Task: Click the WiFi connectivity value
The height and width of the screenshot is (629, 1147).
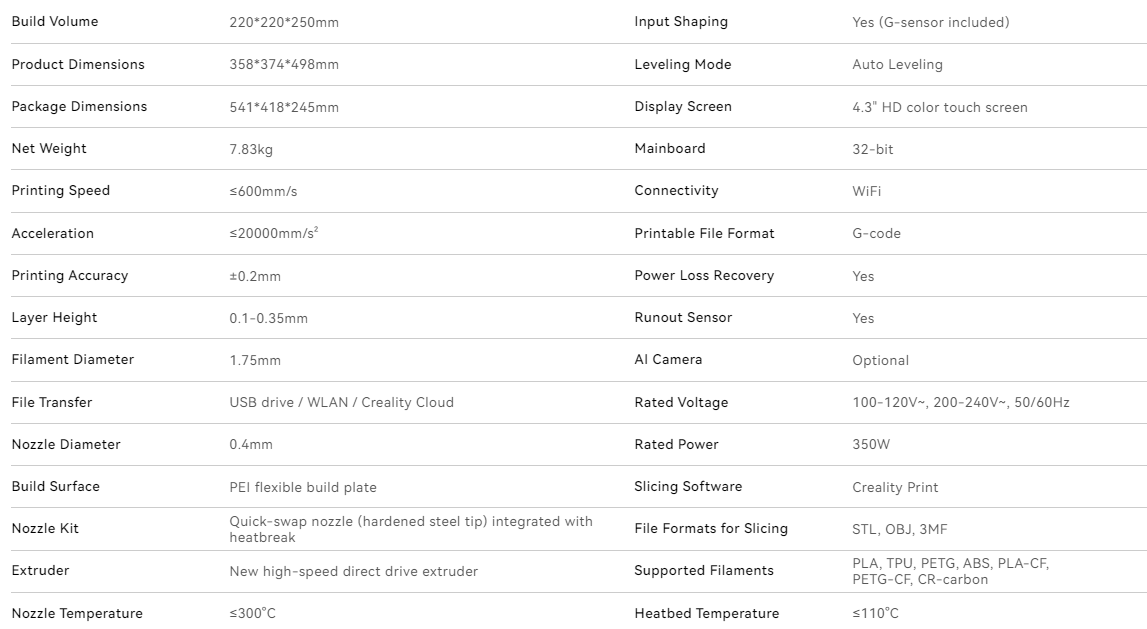Action: (x=866, y=191)
